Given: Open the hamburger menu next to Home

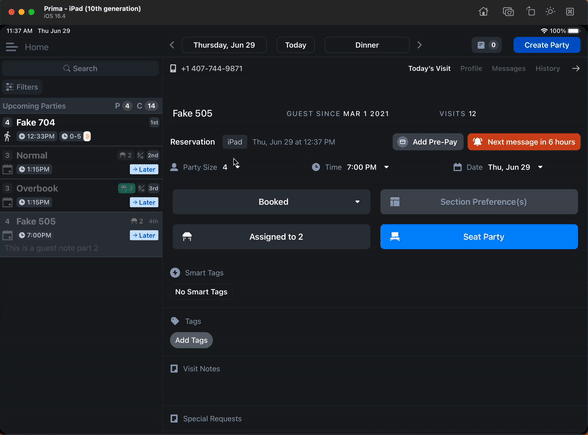Looking at the screenshot, I should click(12, 47).
